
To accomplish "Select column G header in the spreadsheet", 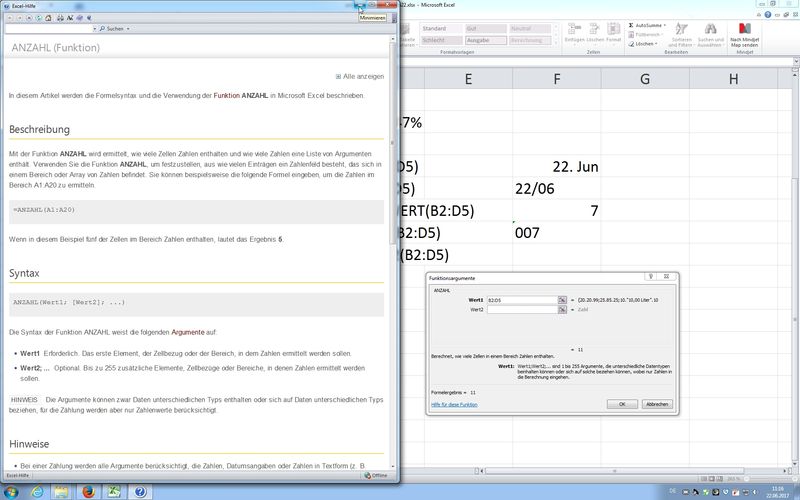I will click(x=644, y=79).
